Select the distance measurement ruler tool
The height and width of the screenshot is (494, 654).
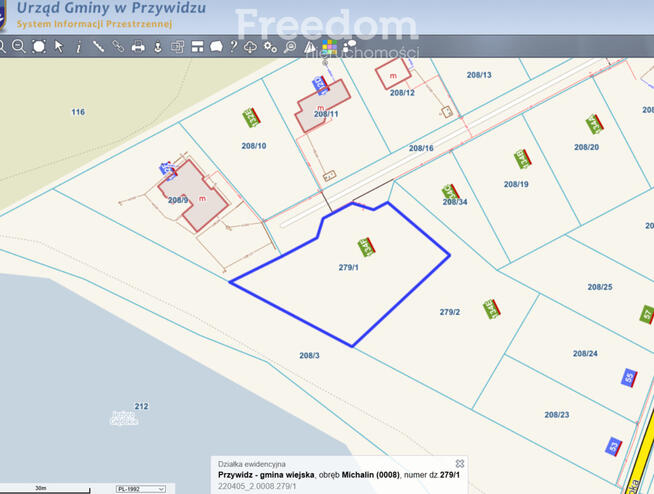pos(98,46)
